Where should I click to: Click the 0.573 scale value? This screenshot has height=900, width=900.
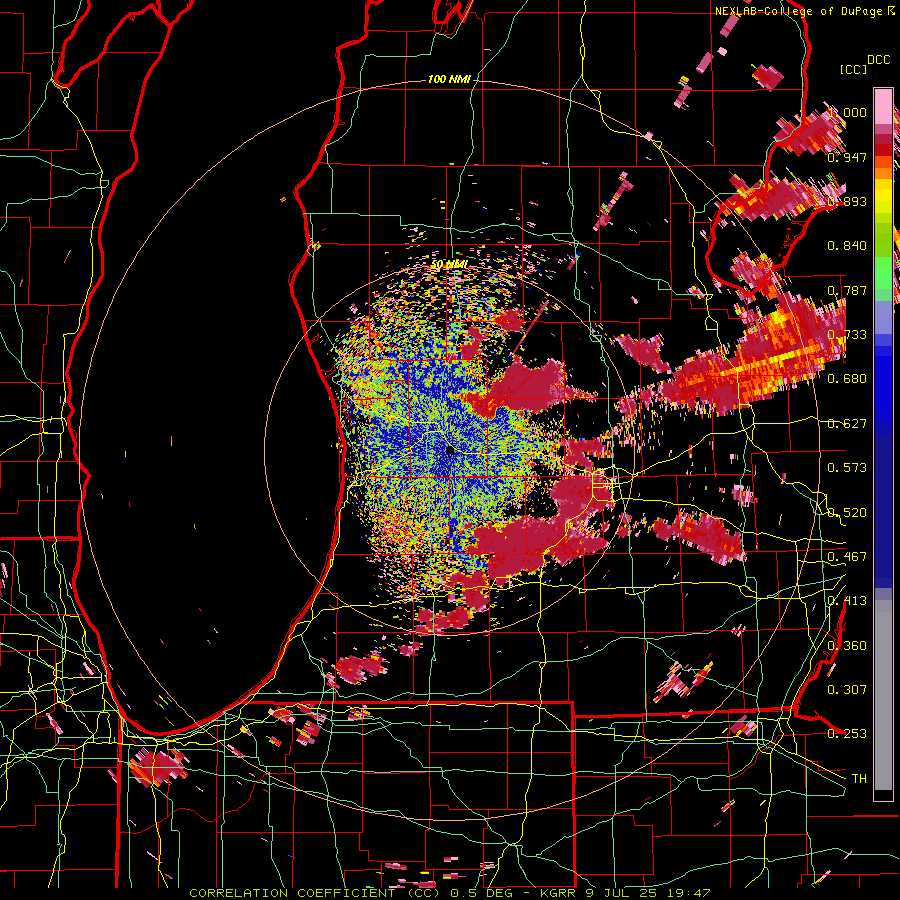(x=847, y=468)
